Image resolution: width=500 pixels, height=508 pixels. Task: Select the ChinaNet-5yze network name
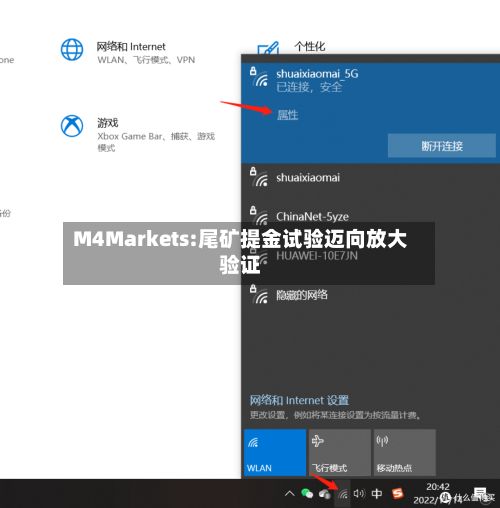(x=312, y=217)
